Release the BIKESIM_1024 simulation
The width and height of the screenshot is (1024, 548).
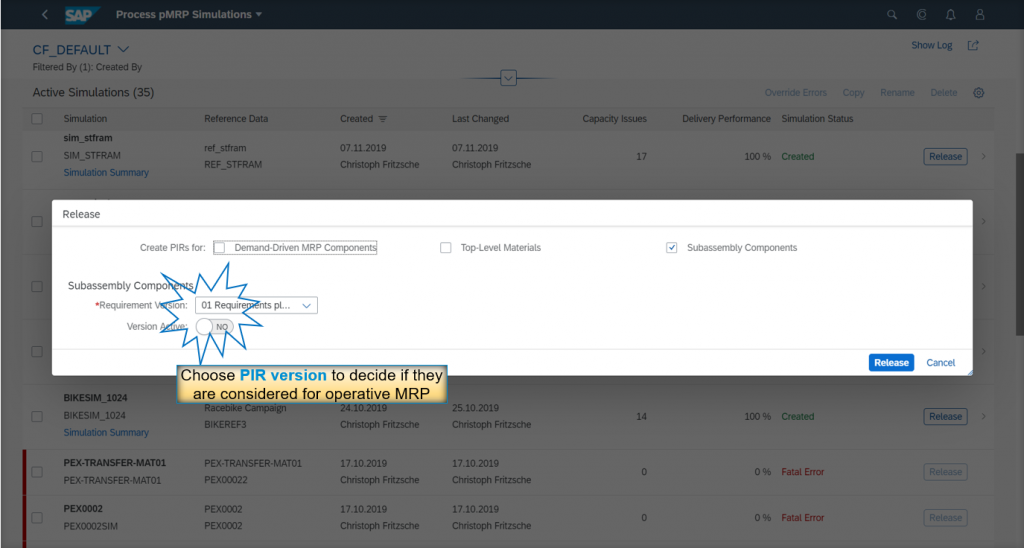945,416
